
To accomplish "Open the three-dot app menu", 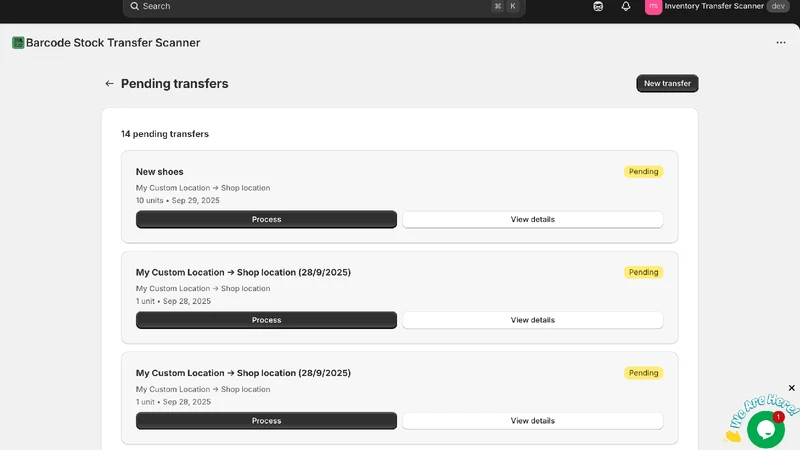I will coord(781,42).
